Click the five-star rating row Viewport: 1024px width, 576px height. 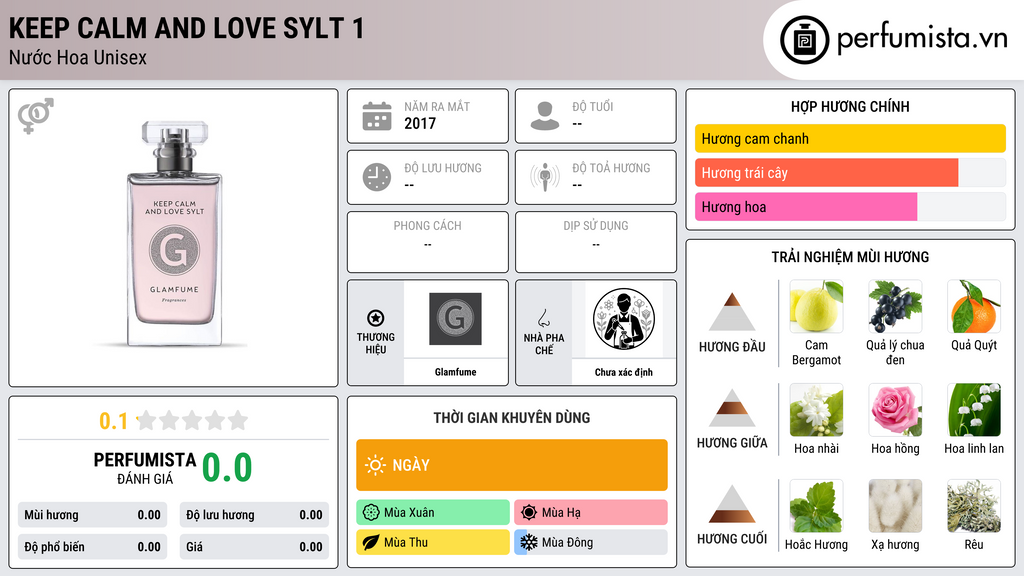(x=192, y=420)
